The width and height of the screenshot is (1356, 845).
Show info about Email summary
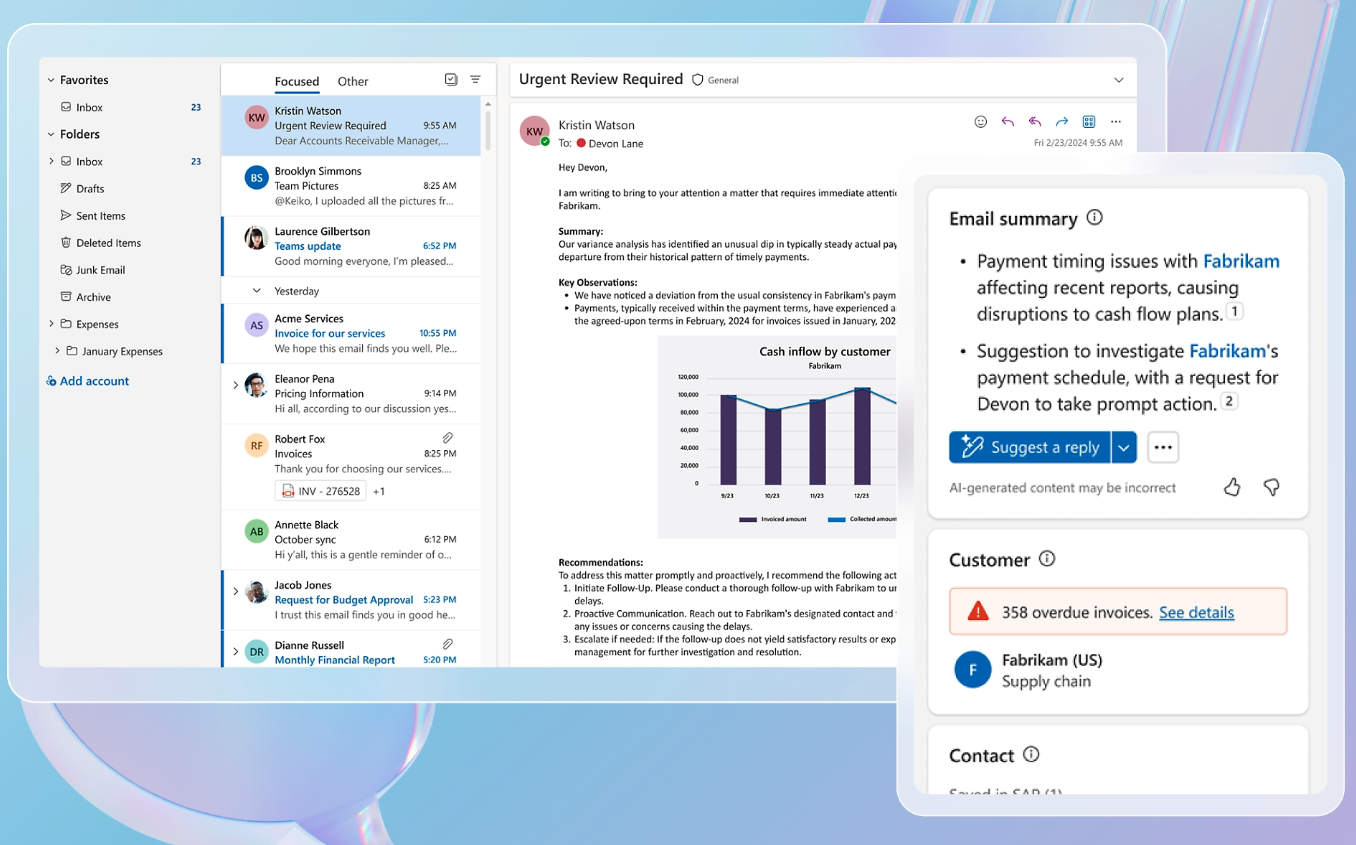click(x=1095, y=217)
